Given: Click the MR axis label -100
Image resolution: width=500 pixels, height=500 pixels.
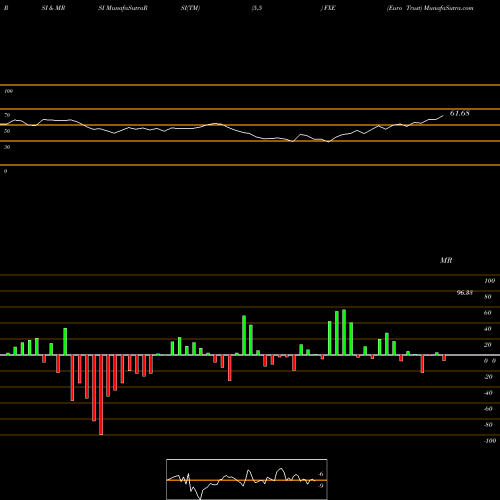Looking at the screenshot, I should 490,441.
